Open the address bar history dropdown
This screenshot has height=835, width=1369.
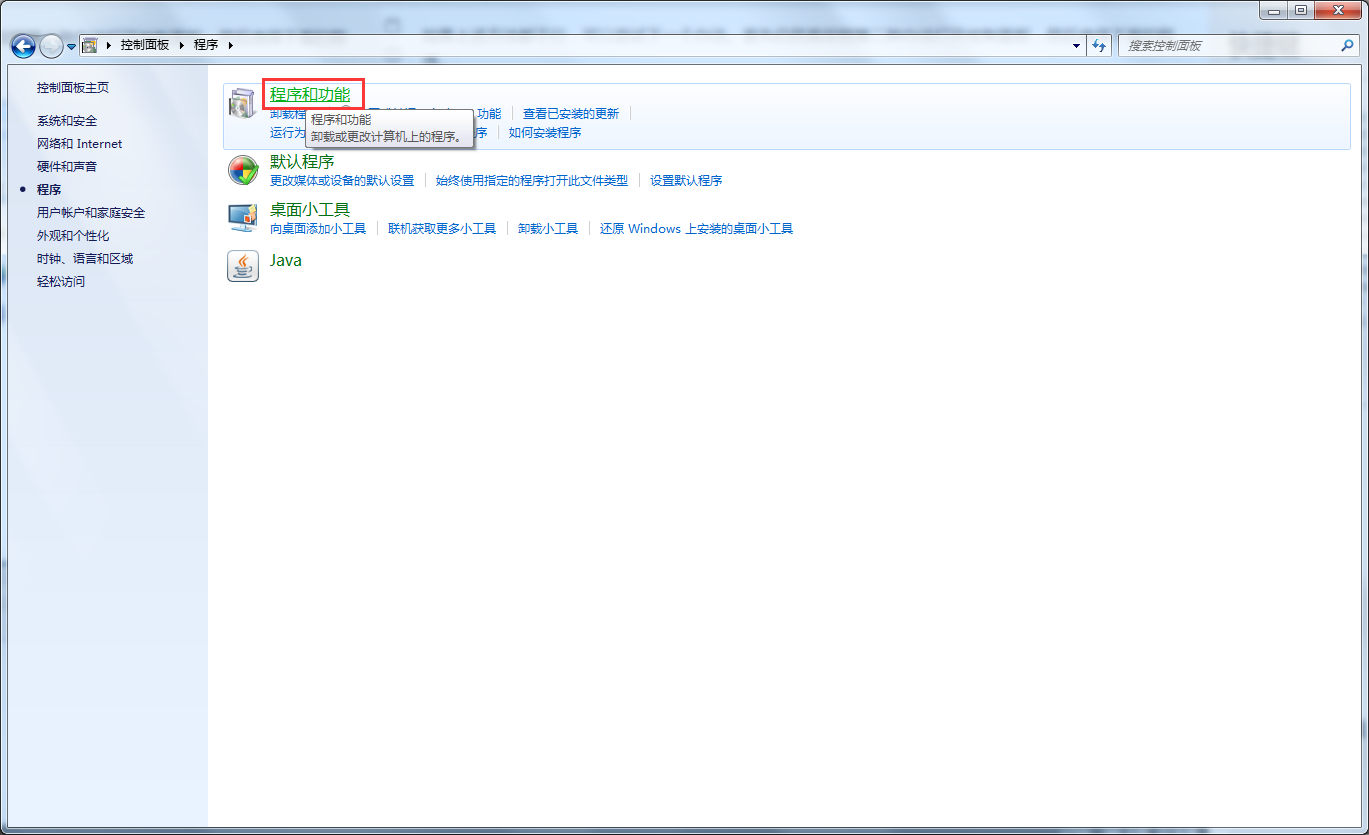(x=1076, y=46)
